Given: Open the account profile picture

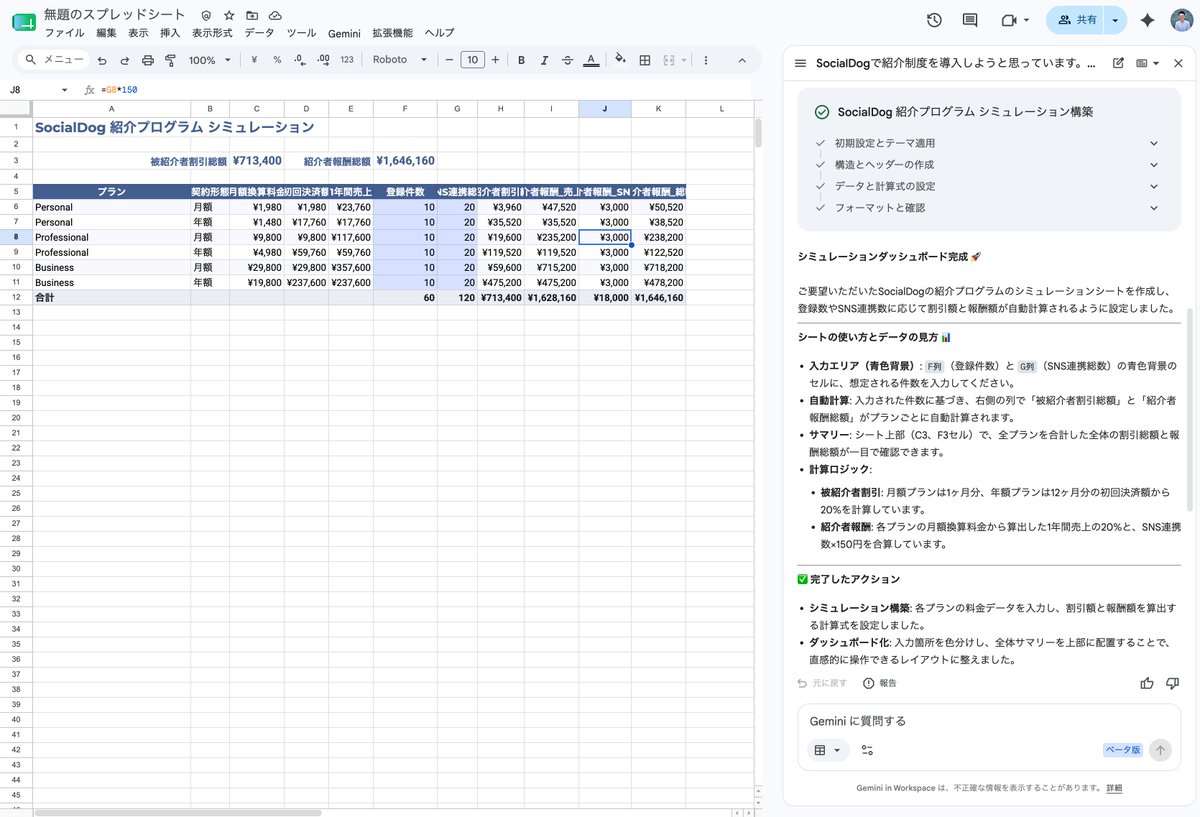Looking at the screenshot, I should pos(1181,20).
